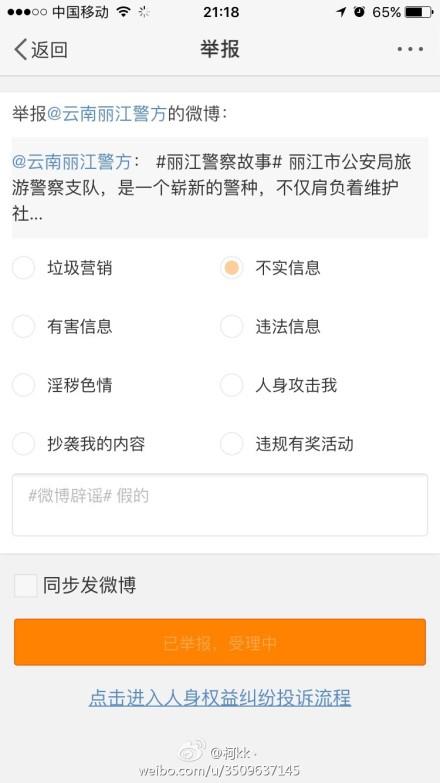Tap the Weibo logo watermark
The image size is (440, 783).
192,752
